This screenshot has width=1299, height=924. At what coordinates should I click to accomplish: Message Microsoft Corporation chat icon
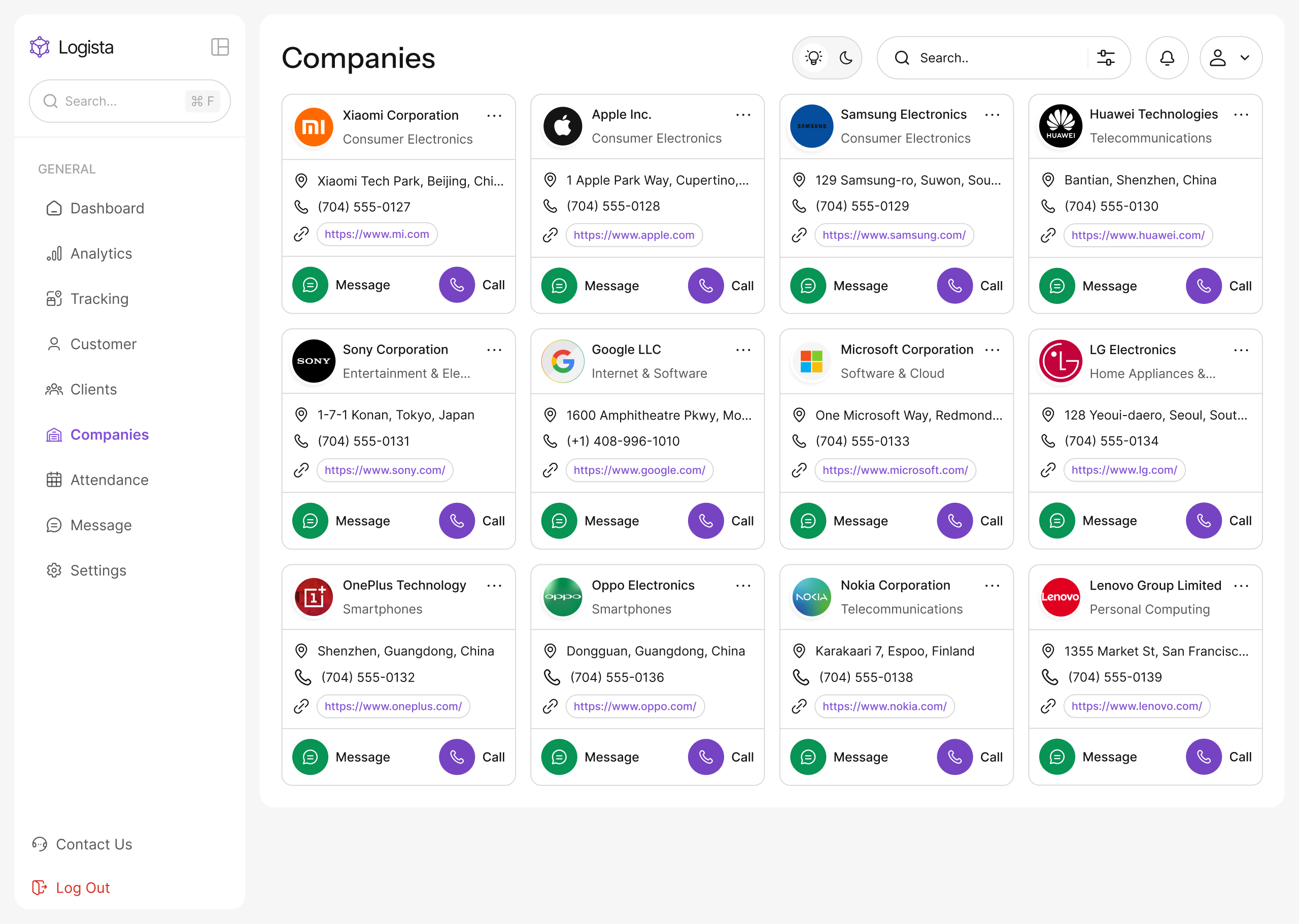pos(808,521)
